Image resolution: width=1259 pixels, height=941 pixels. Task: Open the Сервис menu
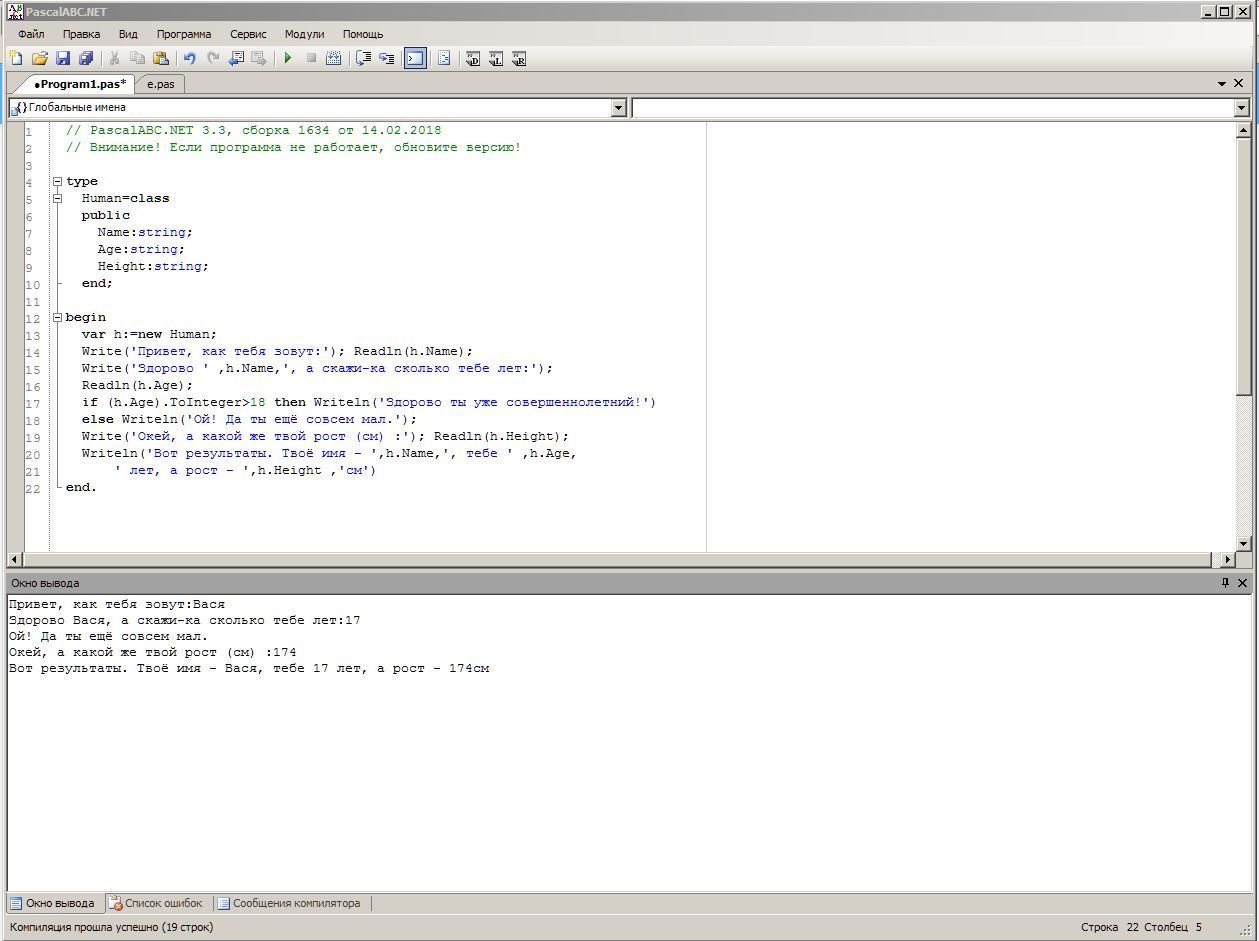tap(248, 34)
